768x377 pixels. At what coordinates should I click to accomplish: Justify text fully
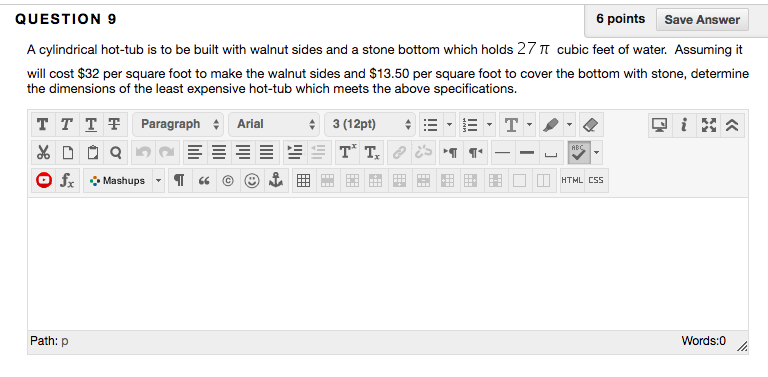(x=267, y=153)
